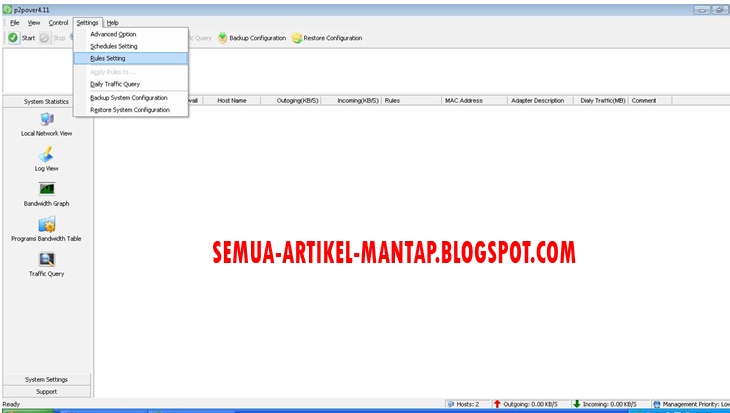Click Incoming: 0.00 KB/S status text
Viewport: 730px width, 413px height.
[609, 404]
